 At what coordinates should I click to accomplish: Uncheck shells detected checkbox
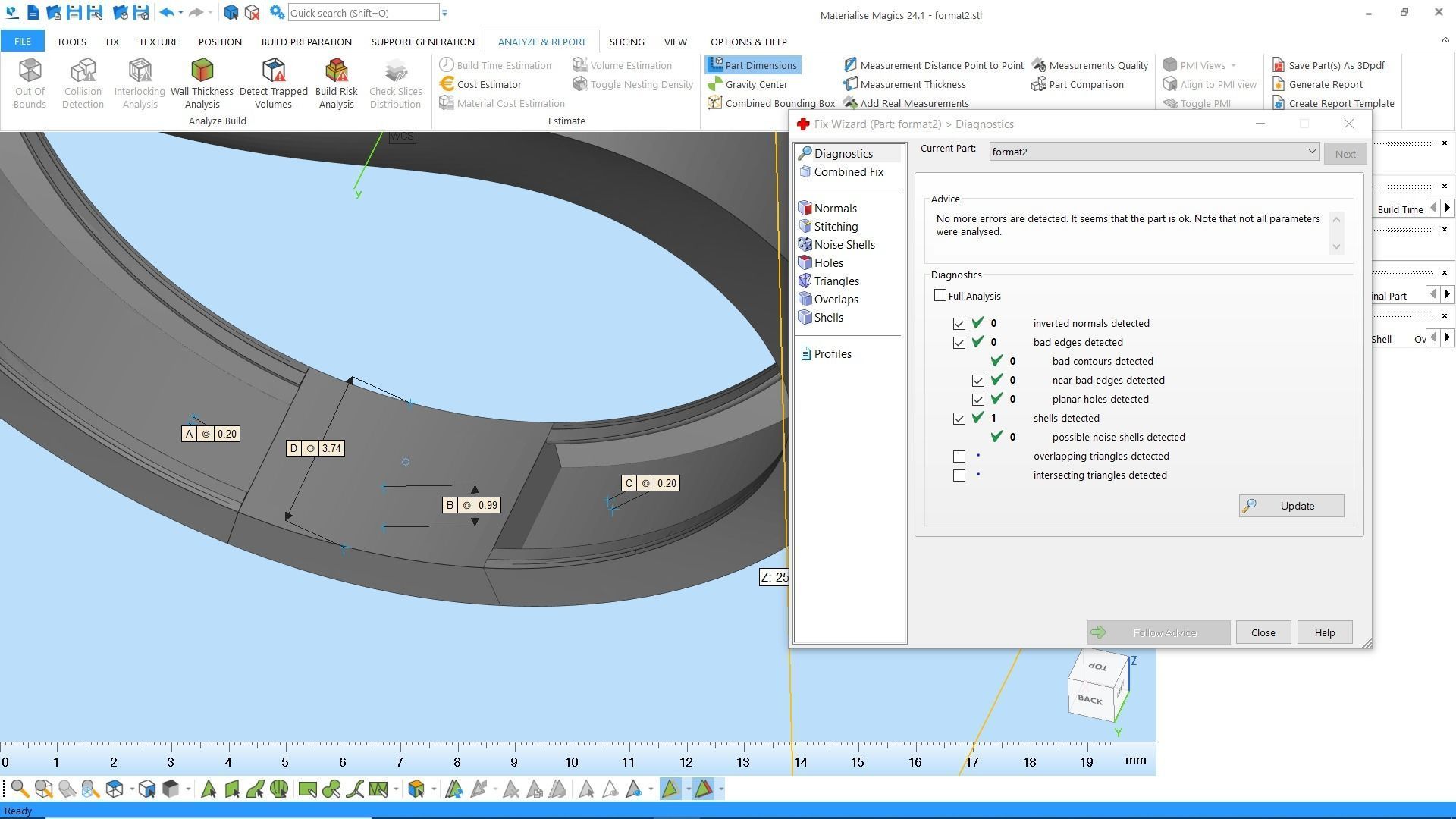(959, 419)
